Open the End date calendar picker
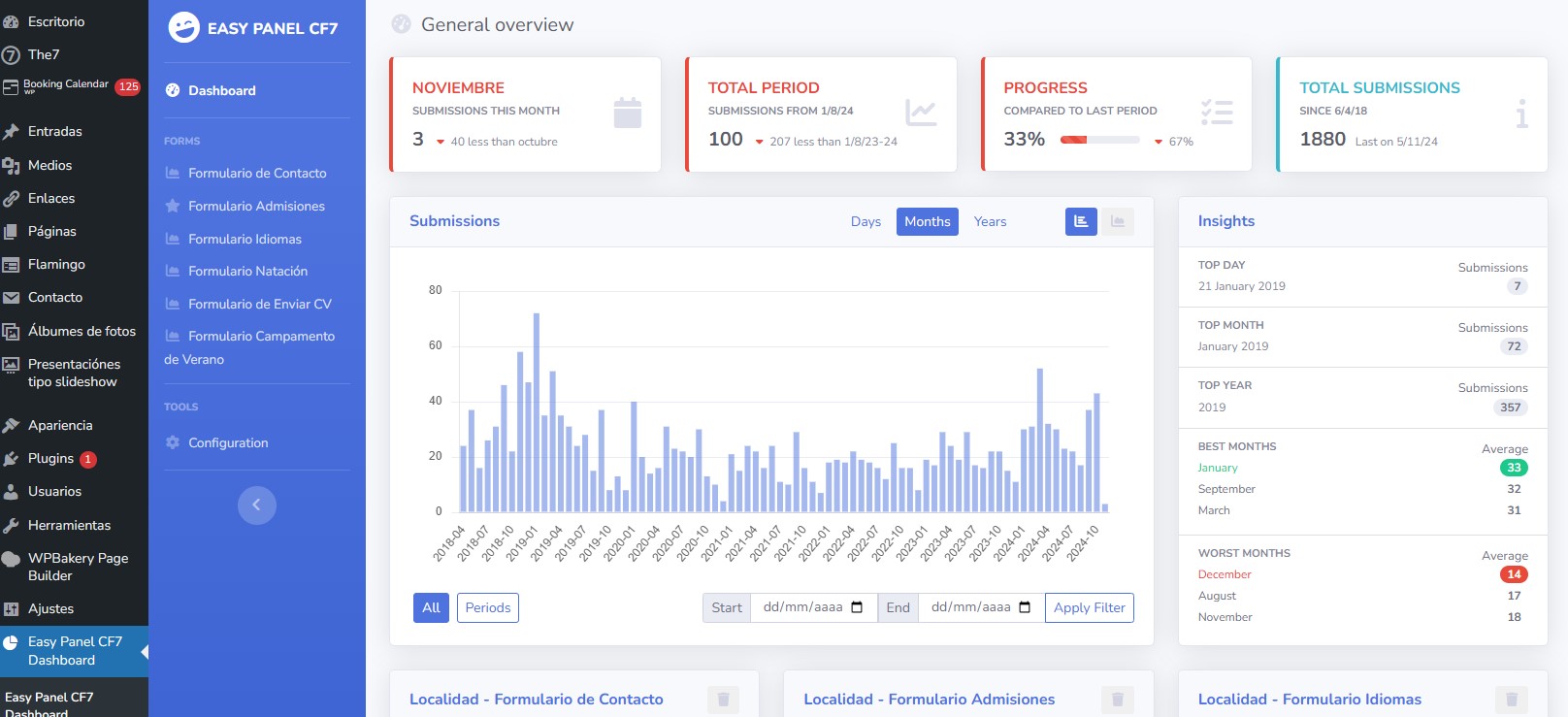 (x=1025, y=607)
